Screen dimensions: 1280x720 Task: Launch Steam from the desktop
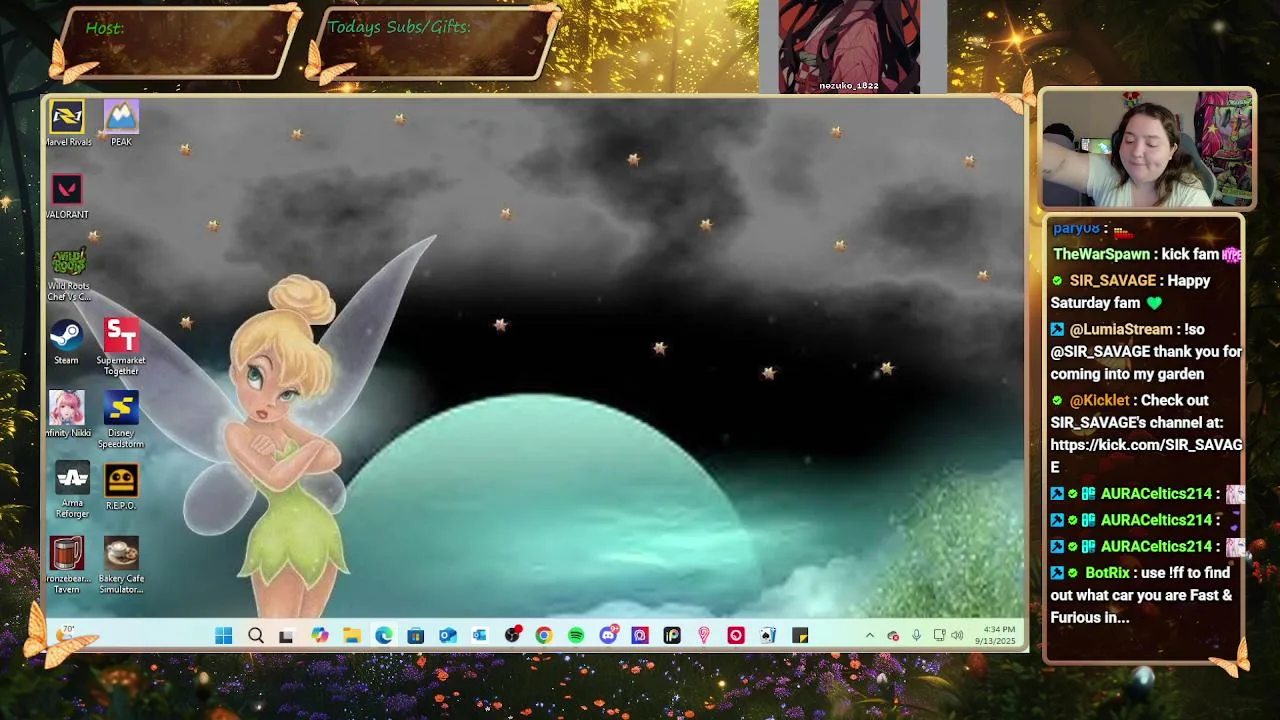coord(66,342)
